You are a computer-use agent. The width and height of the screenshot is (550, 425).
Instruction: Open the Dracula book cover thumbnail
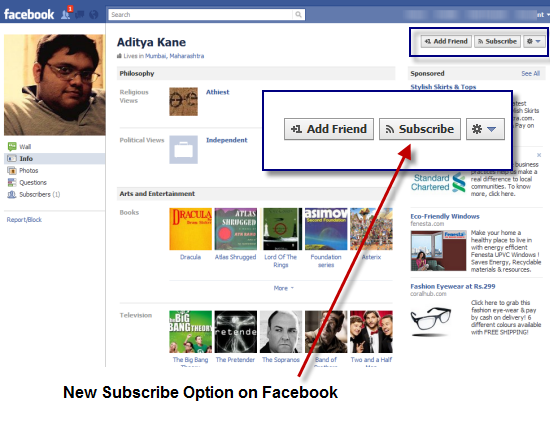[x=190, y=229]
